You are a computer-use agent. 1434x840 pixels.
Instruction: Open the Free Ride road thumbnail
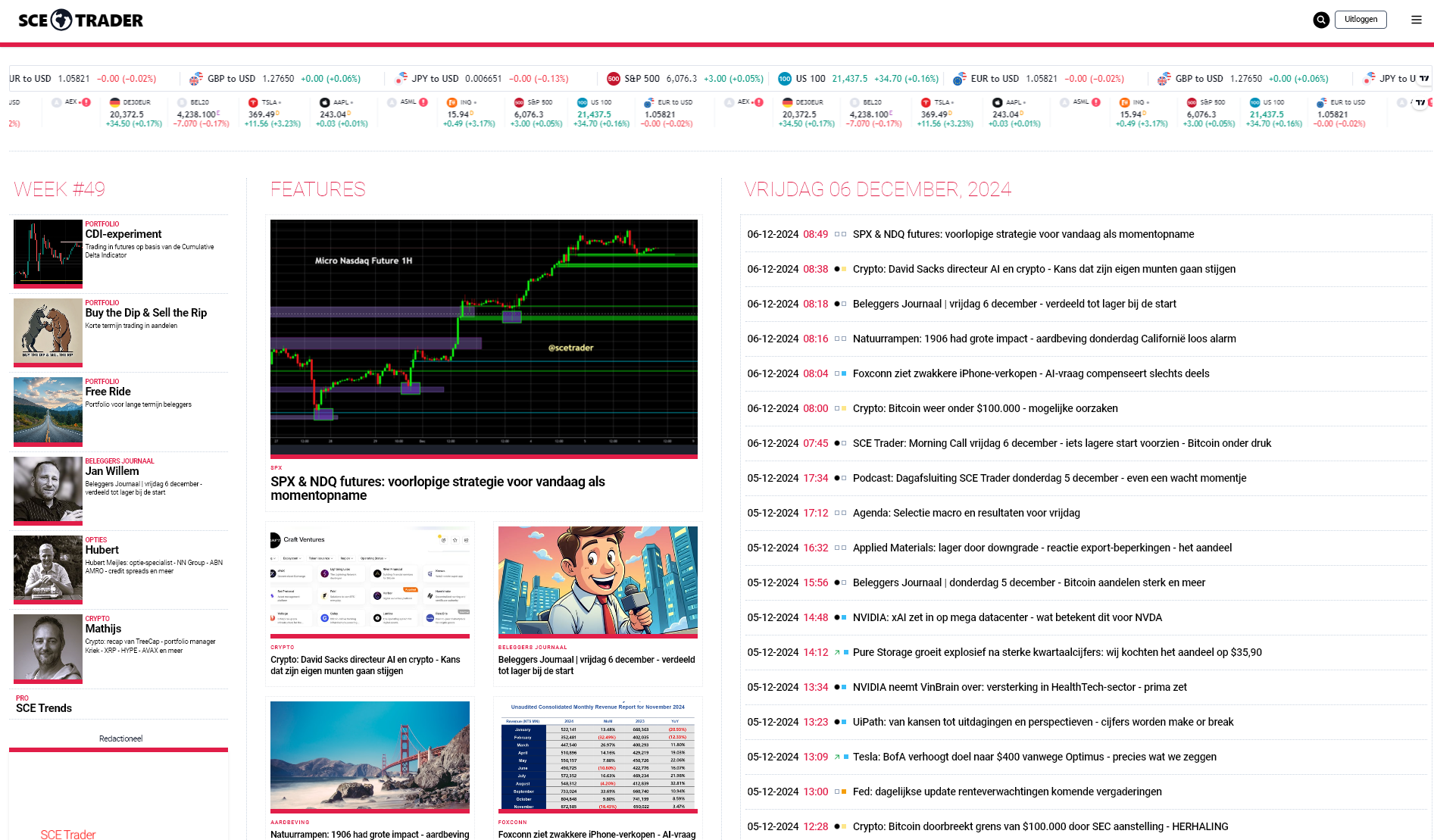(48, 411)
